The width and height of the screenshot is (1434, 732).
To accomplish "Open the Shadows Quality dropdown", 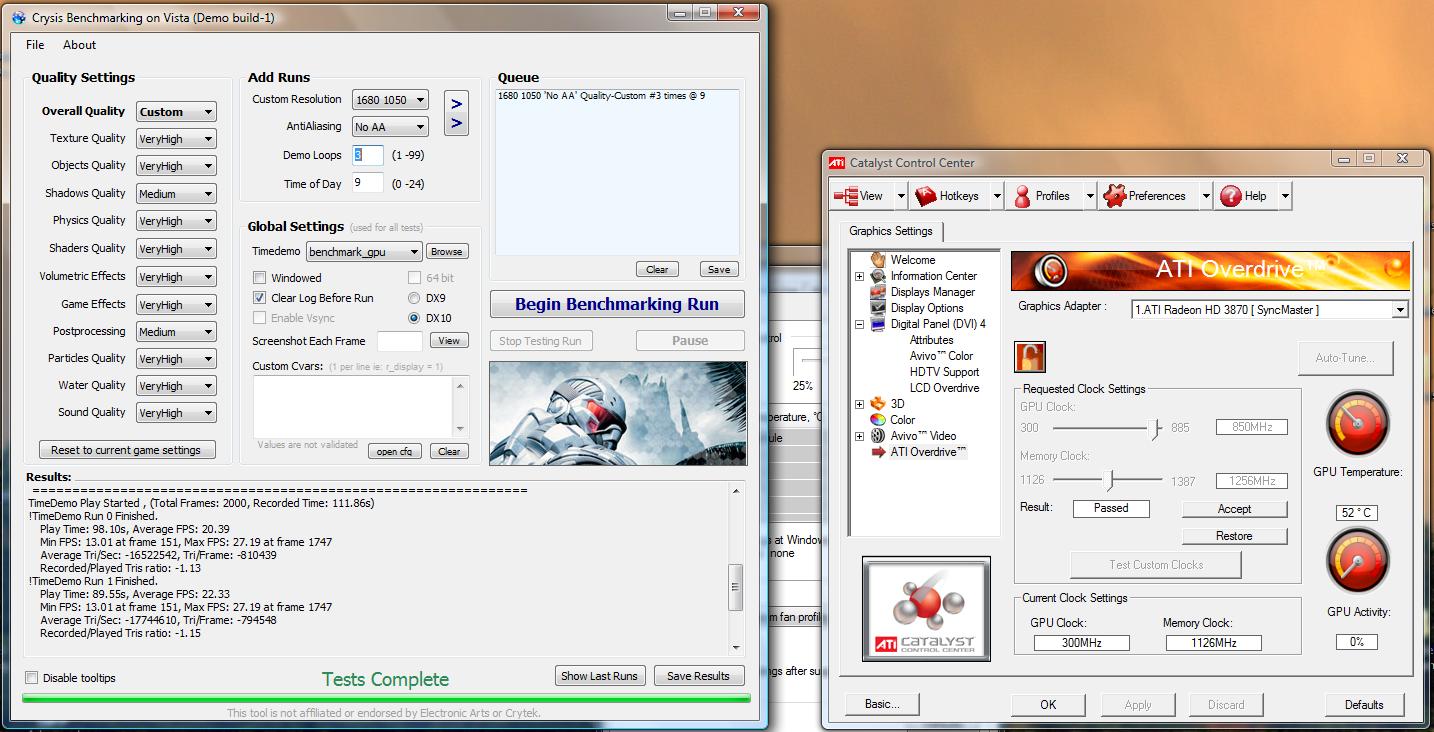I will pyautogui.click(x=176, y=194).
